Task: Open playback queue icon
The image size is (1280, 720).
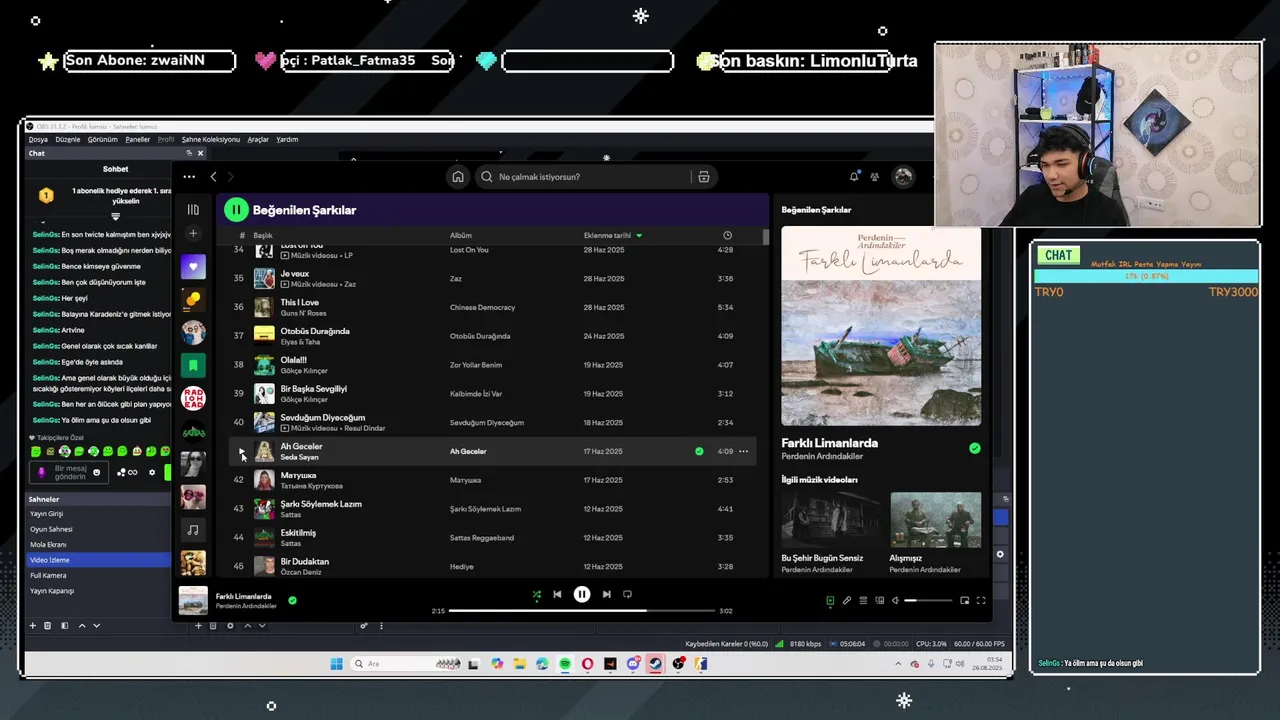Action: [x=863, y=600]
